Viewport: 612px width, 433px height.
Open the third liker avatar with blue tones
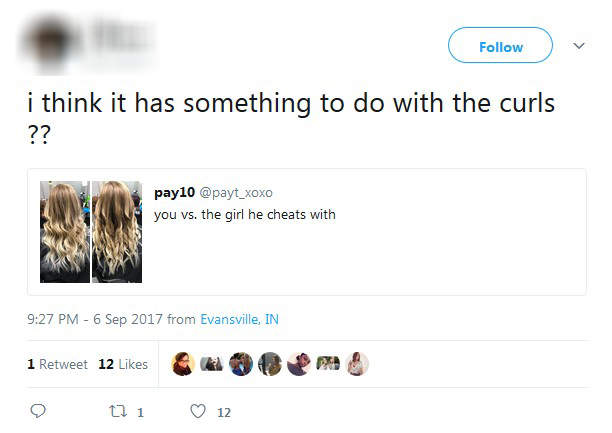click(240, 364)
